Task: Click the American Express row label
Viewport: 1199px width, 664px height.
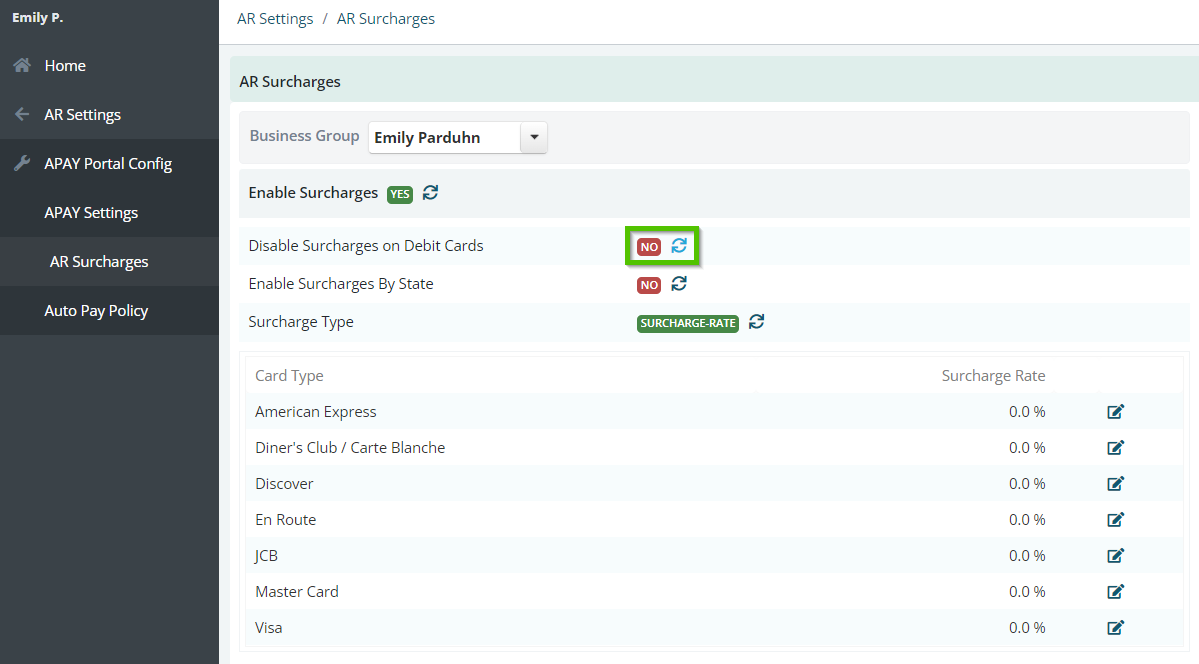Action: [x=316, y=412]
